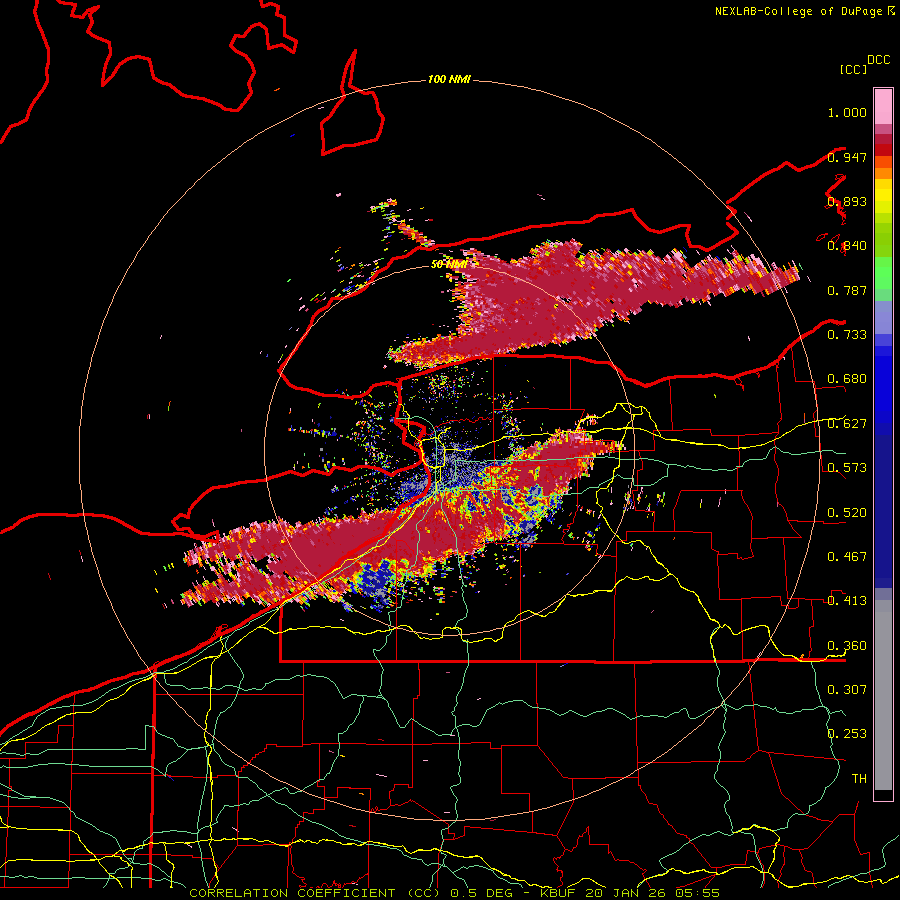The height and width of the screenshot is (900, 900).
Task: Click the 0.360 color scale value
Action: coord(847,645)
